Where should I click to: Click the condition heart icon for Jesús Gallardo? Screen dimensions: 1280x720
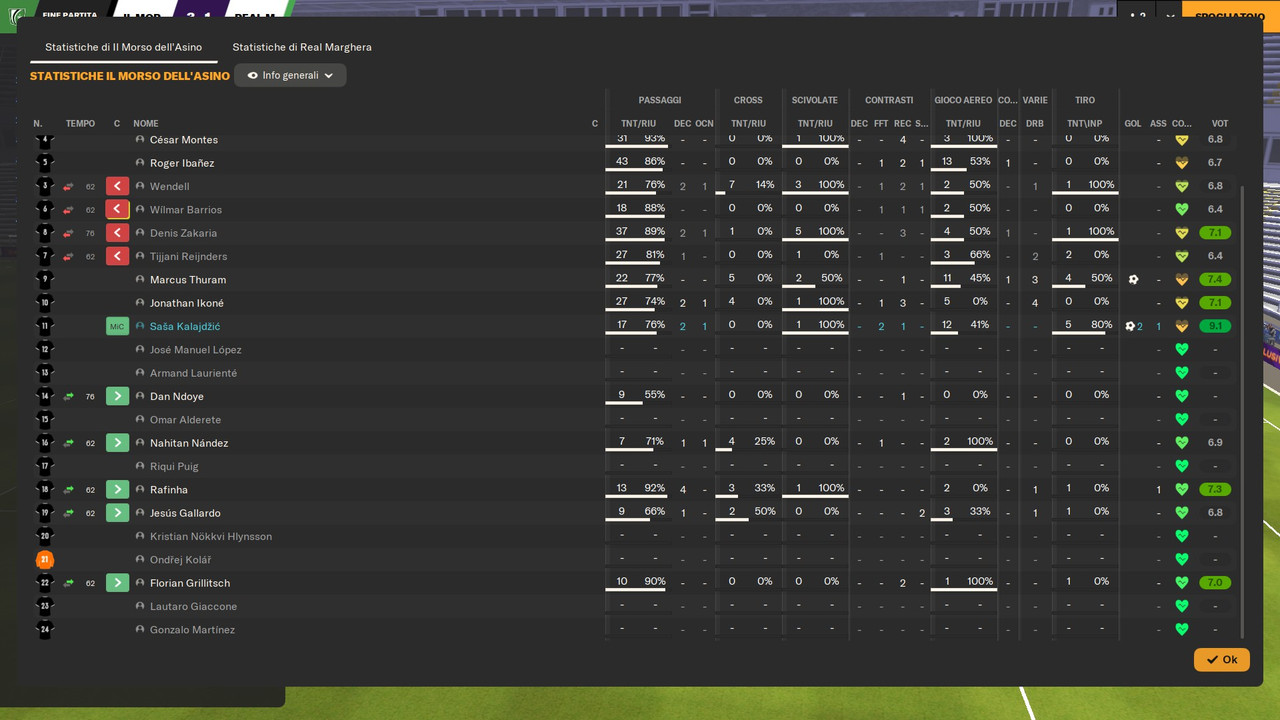tap(1181, 513)
